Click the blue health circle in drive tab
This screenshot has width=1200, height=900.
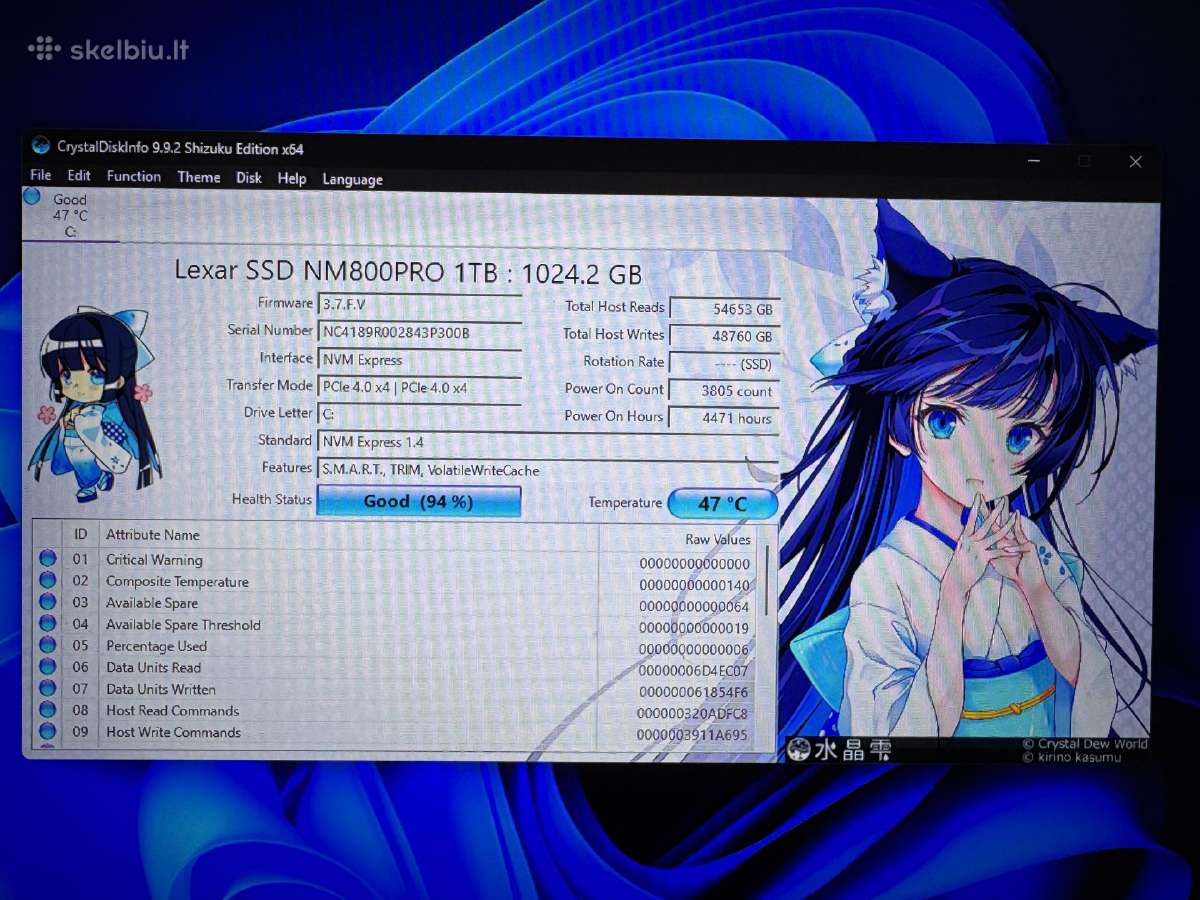32,197
